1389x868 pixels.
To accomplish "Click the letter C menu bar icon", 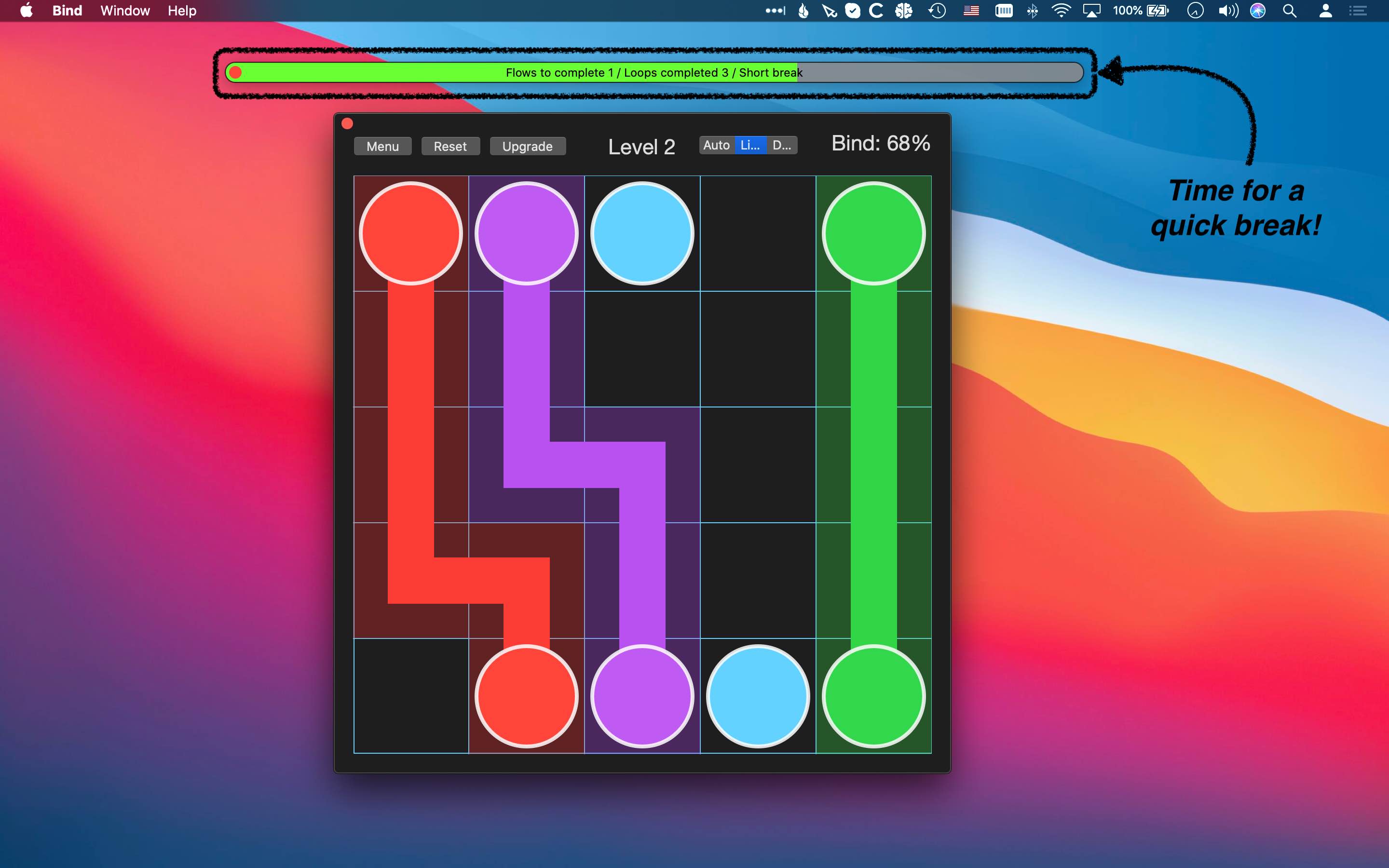I will 876,10.
